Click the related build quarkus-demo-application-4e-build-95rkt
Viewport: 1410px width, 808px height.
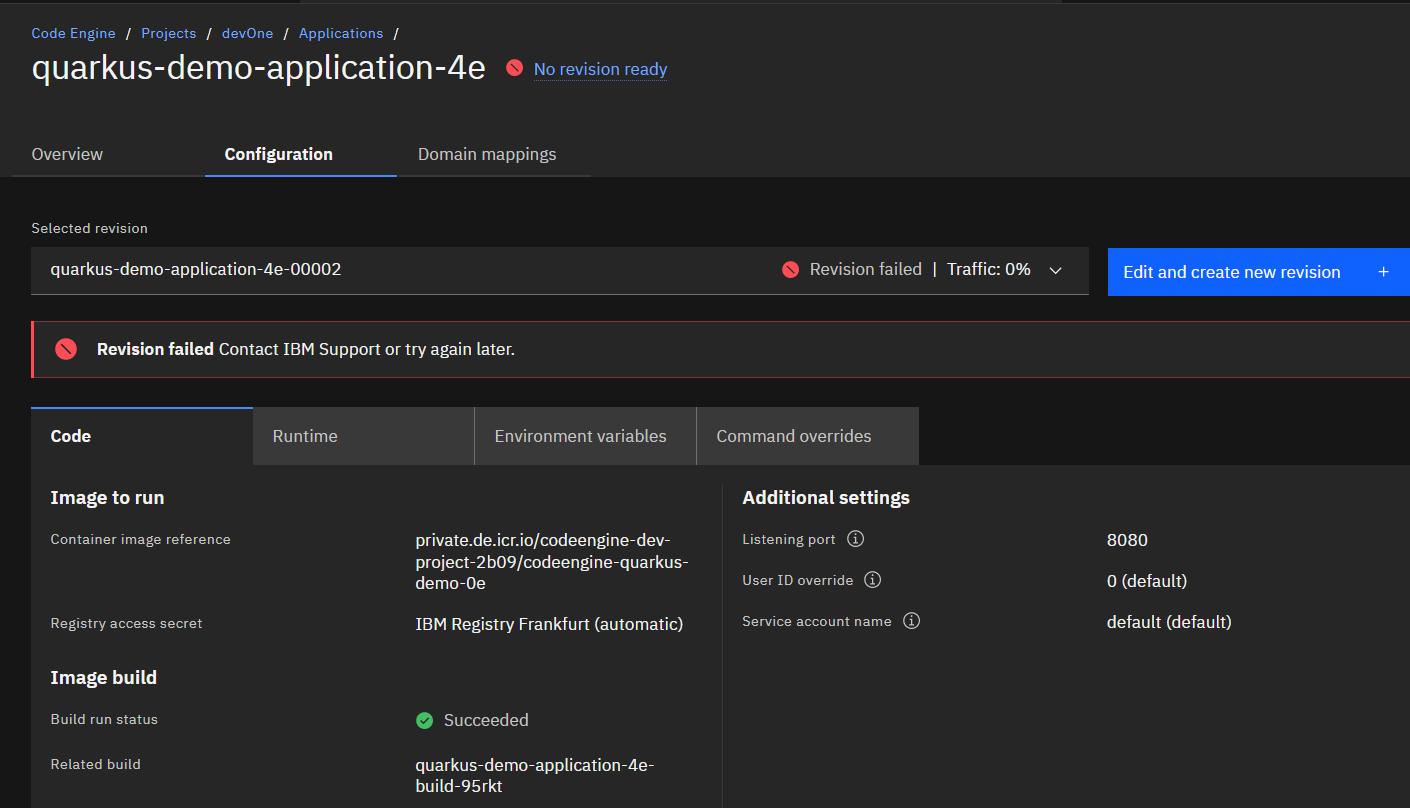pos(535,775)
